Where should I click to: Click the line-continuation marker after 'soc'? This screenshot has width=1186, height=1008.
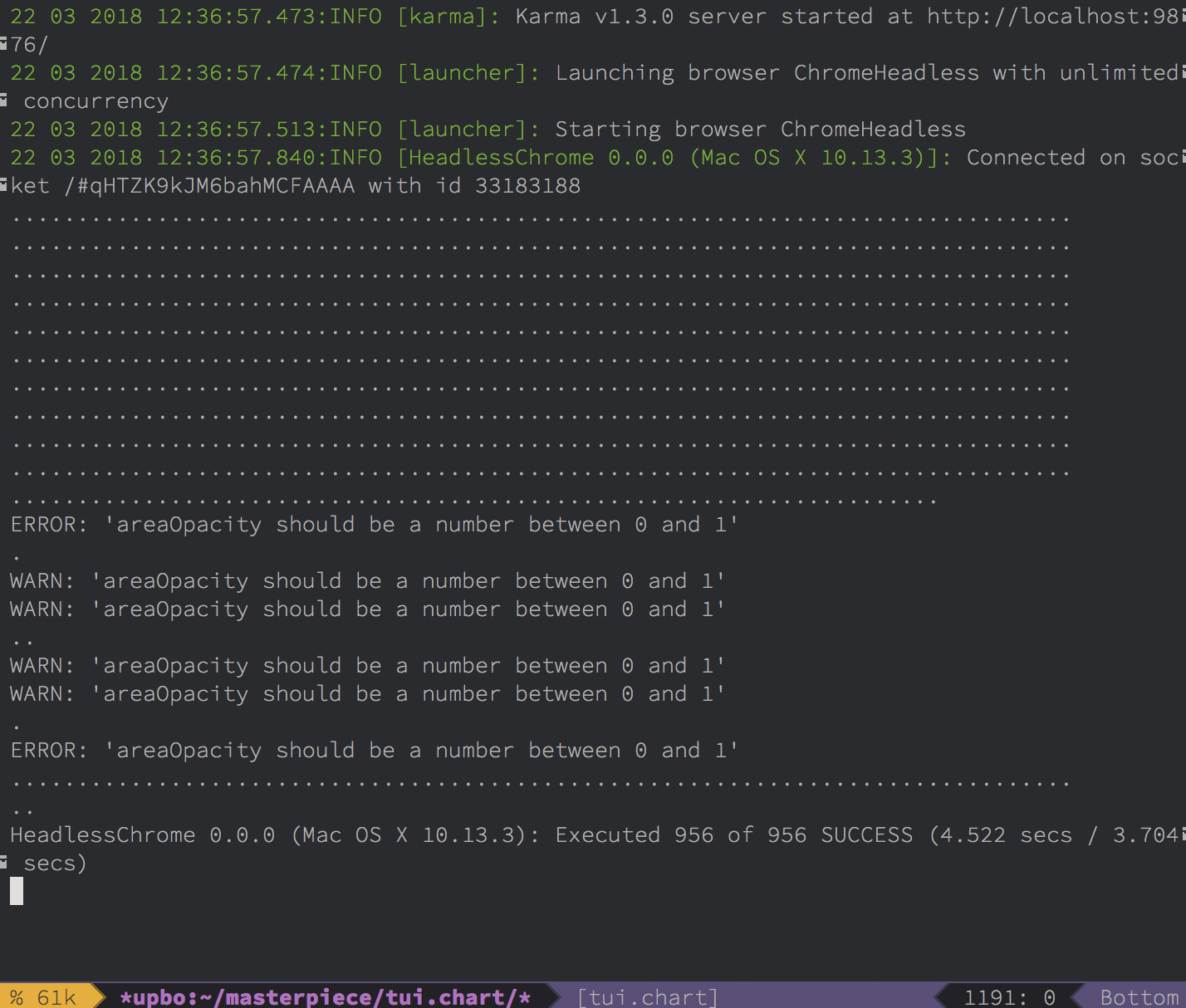click(x=1183, y=158)
